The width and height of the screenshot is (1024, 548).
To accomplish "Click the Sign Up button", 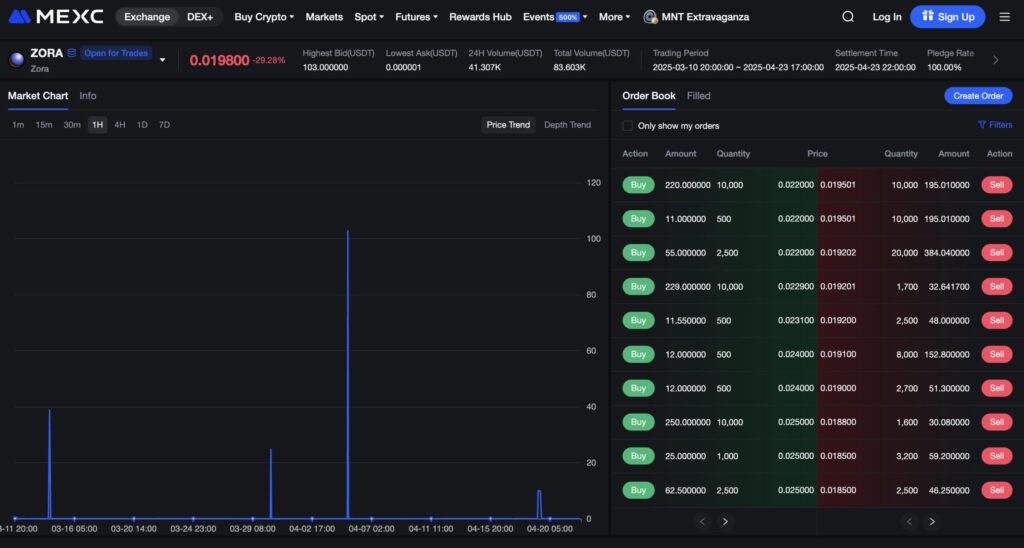I will point(948,17).
